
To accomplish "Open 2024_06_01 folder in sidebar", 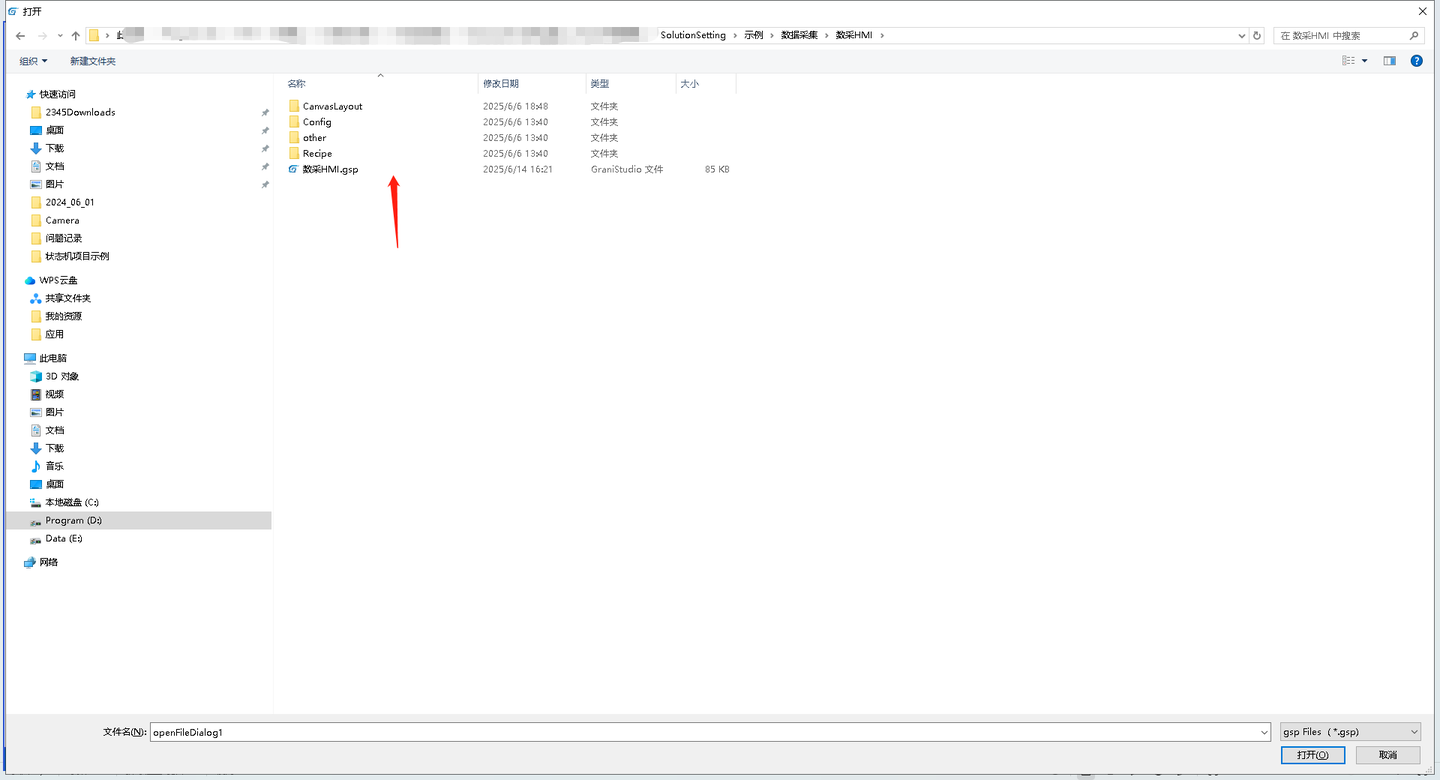I will pos(70,202).
